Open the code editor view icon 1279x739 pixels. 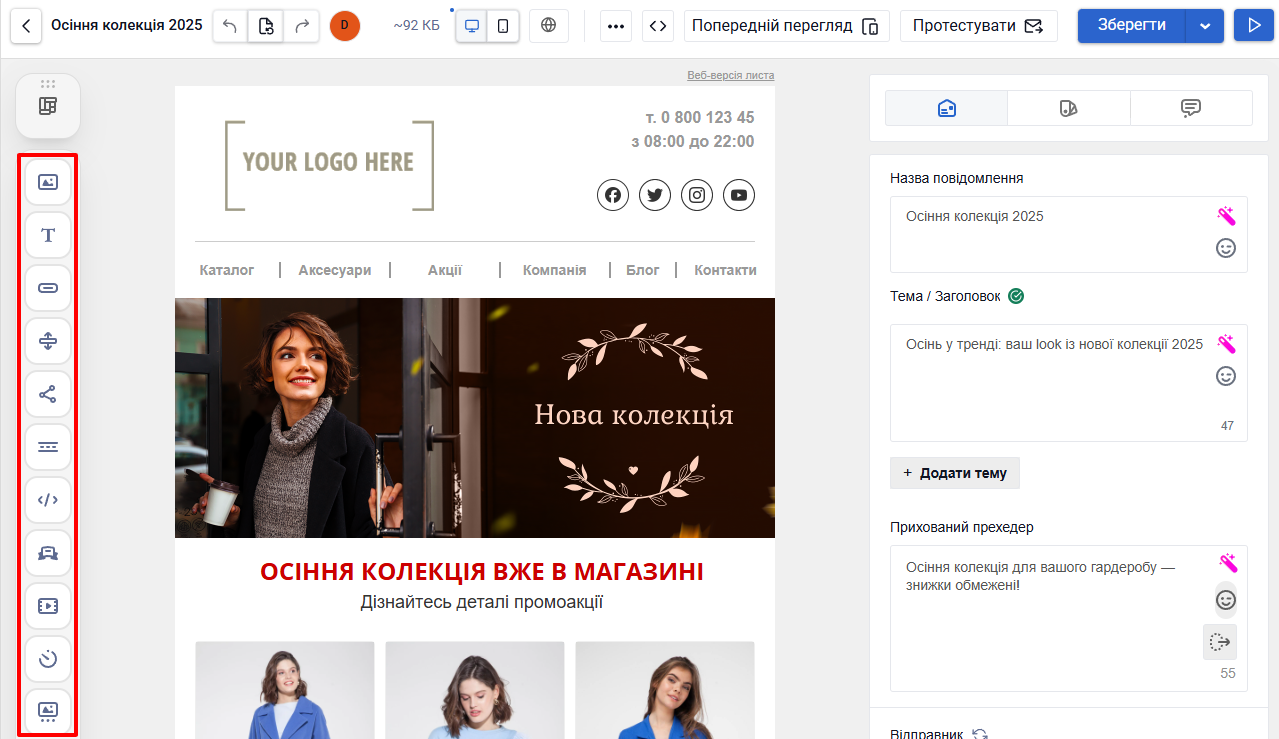tap(657, 26)
